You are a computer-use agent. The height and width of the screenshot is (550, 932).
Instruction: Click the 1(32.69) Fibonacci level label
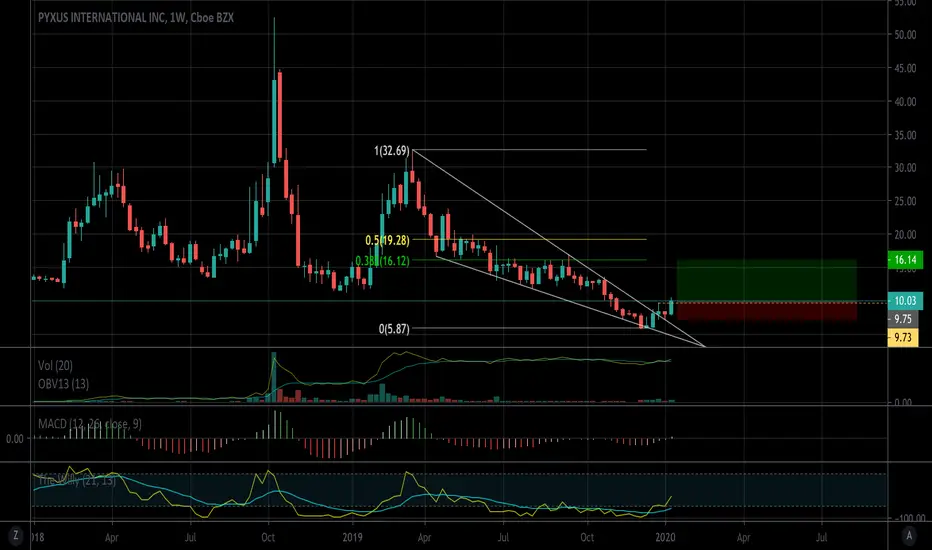[392, 151]
